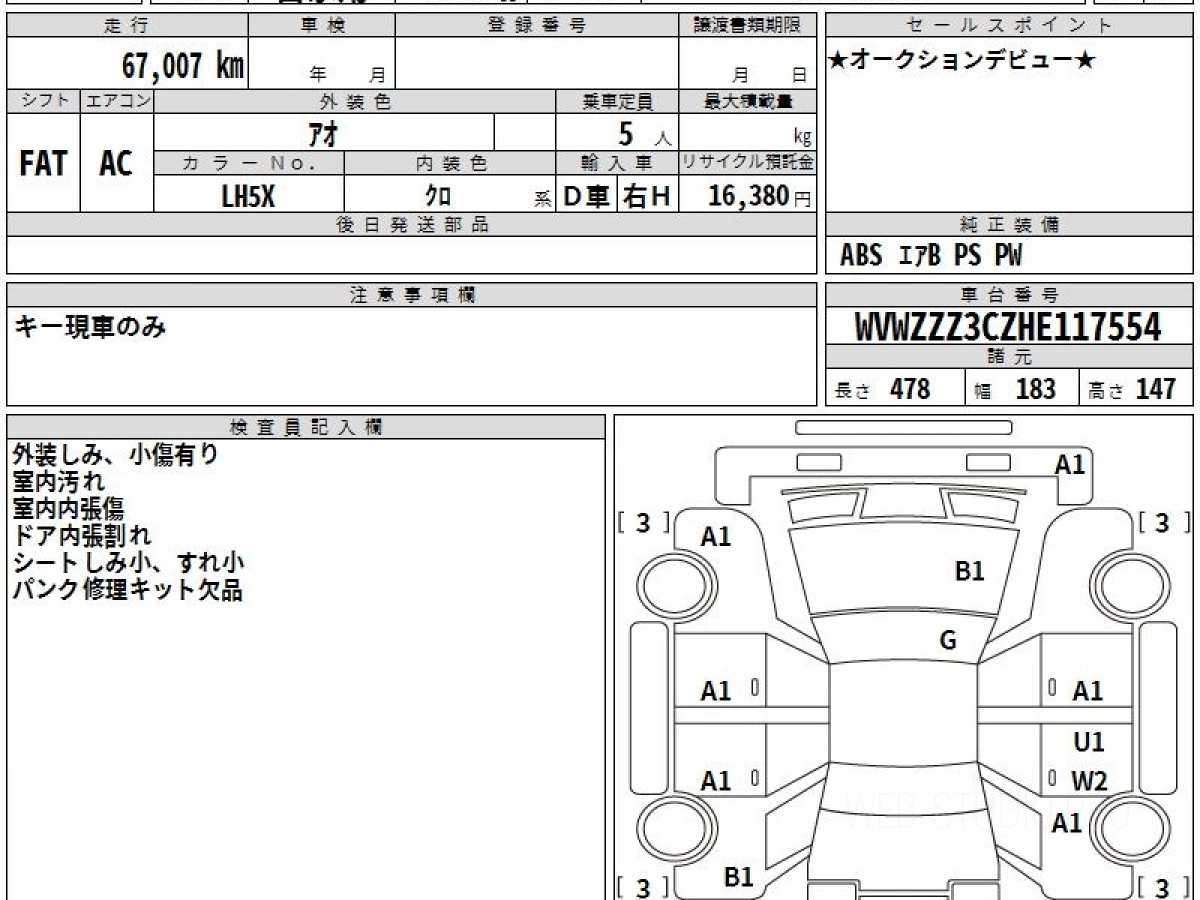Screen dimensions: 1200x900
Task: Click the 内装色 header
Action: click(x=450, y=163)
